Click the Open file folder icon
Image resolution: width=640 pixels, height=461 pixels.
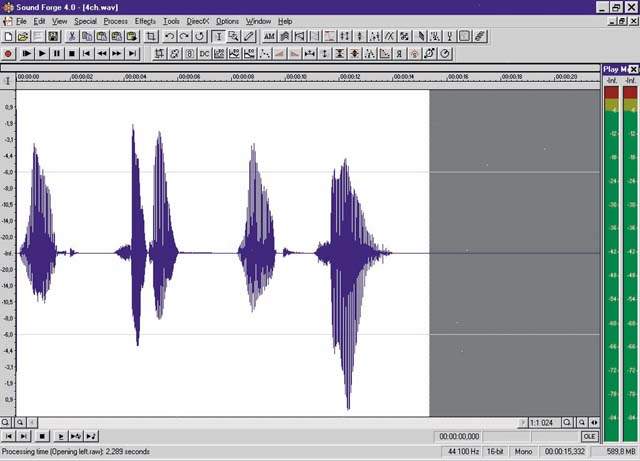(23, 36)
